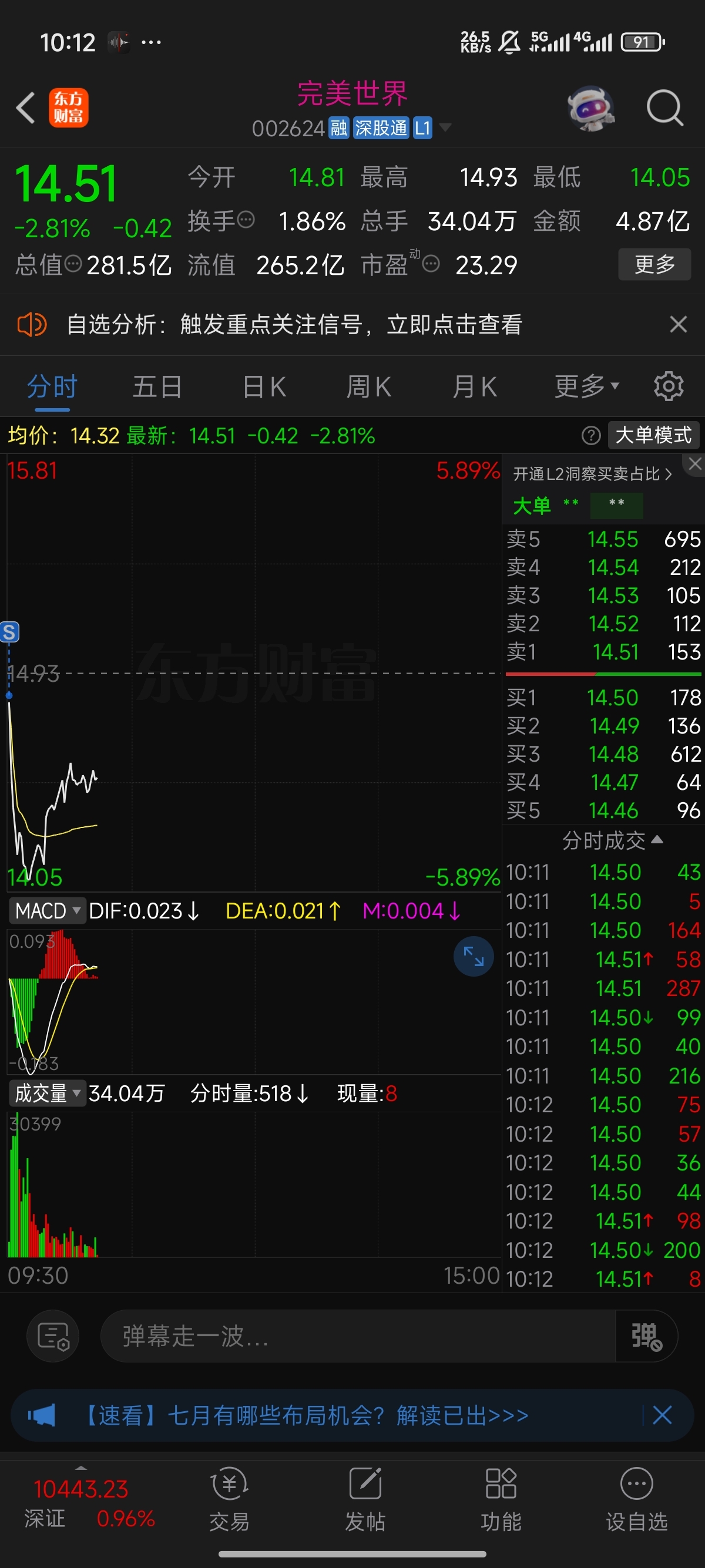Toggle the 弹 barrage switch
Image resolution: width=705 pixels, height=1568 pixels.
pos(647,1336)
